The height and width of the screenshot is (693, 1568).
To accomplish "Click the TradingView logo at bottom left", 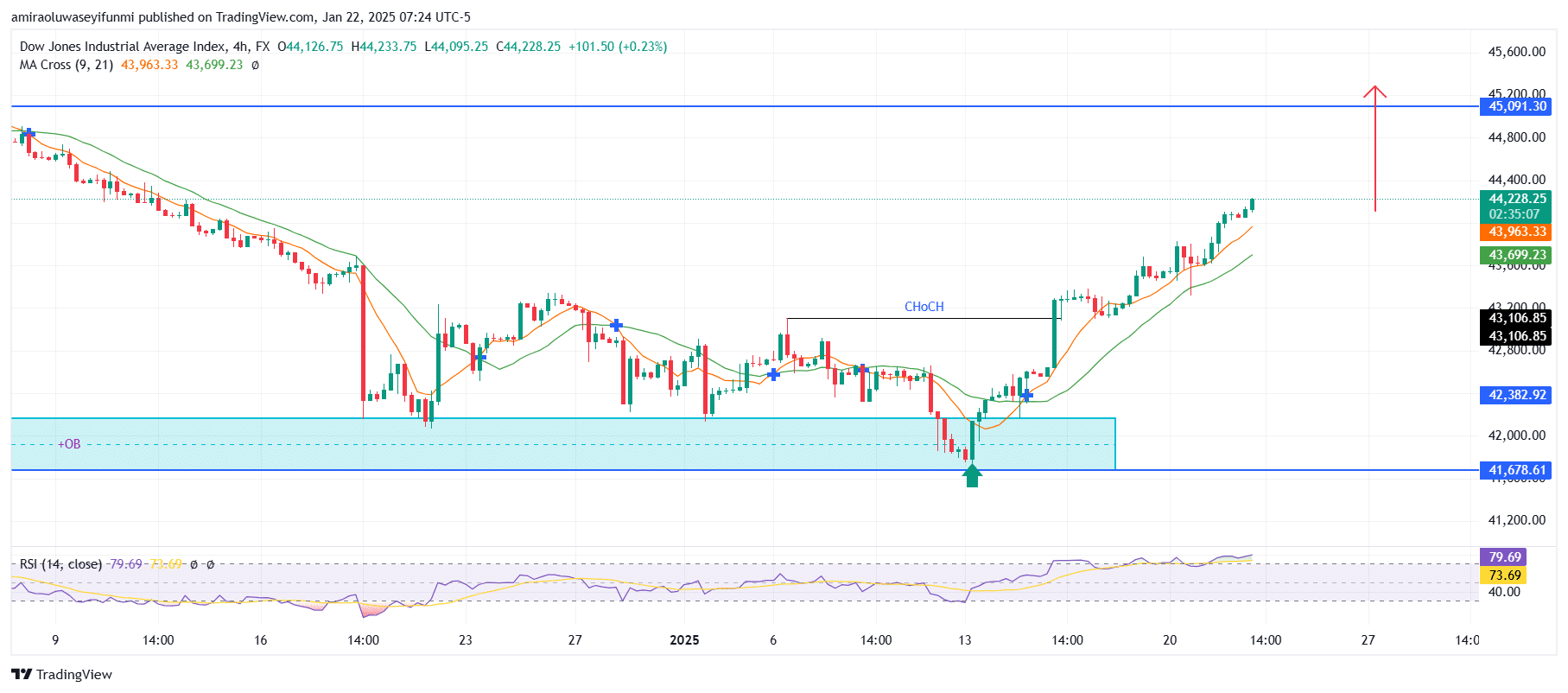I will 61,674.
